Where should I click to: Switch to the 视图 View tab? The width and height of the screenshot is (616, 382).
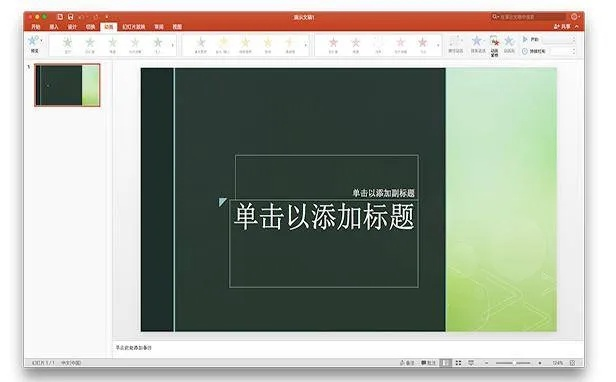(177, 27)
